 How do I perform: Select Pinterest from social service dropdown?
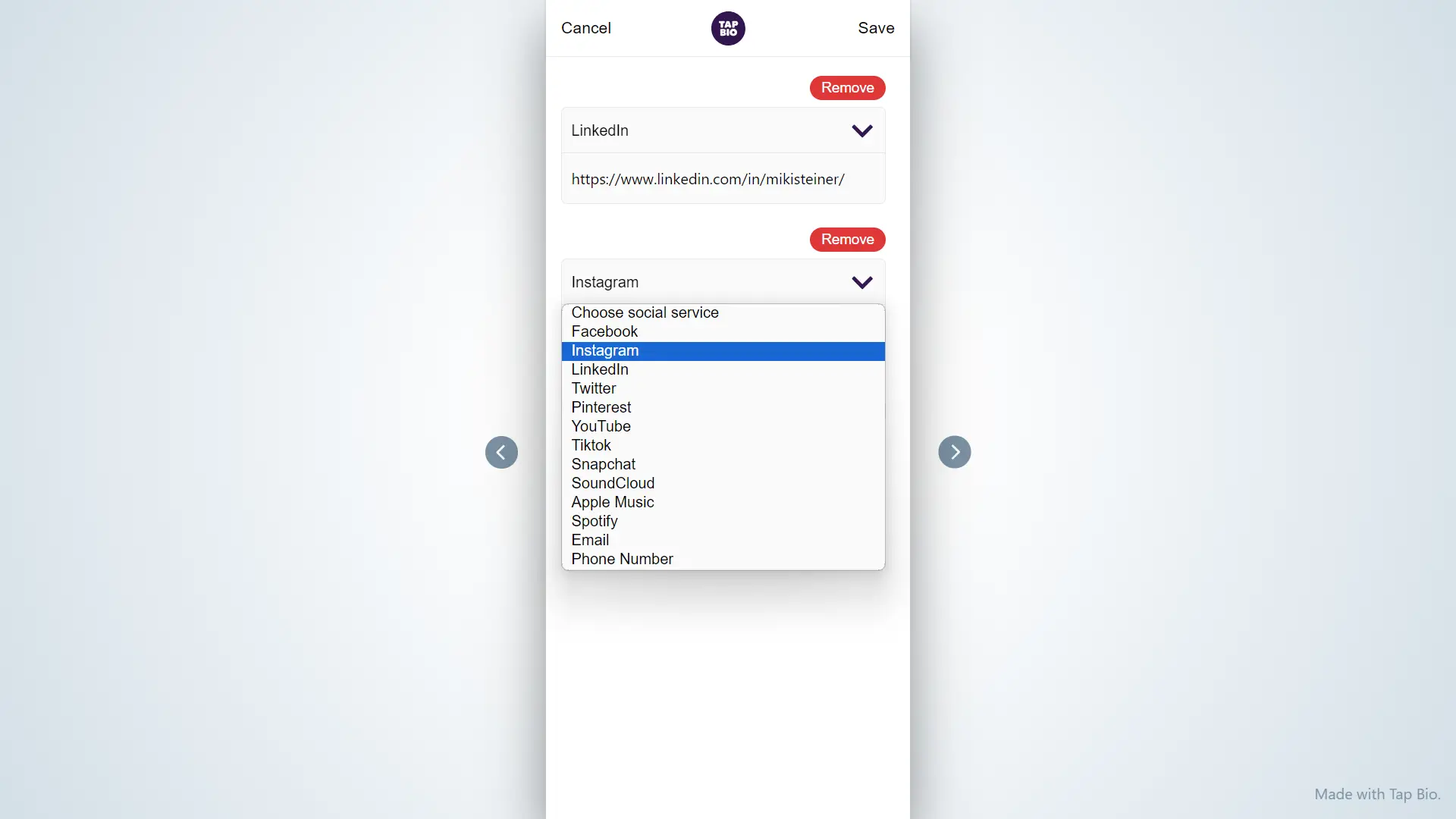(x=601, y=407)
